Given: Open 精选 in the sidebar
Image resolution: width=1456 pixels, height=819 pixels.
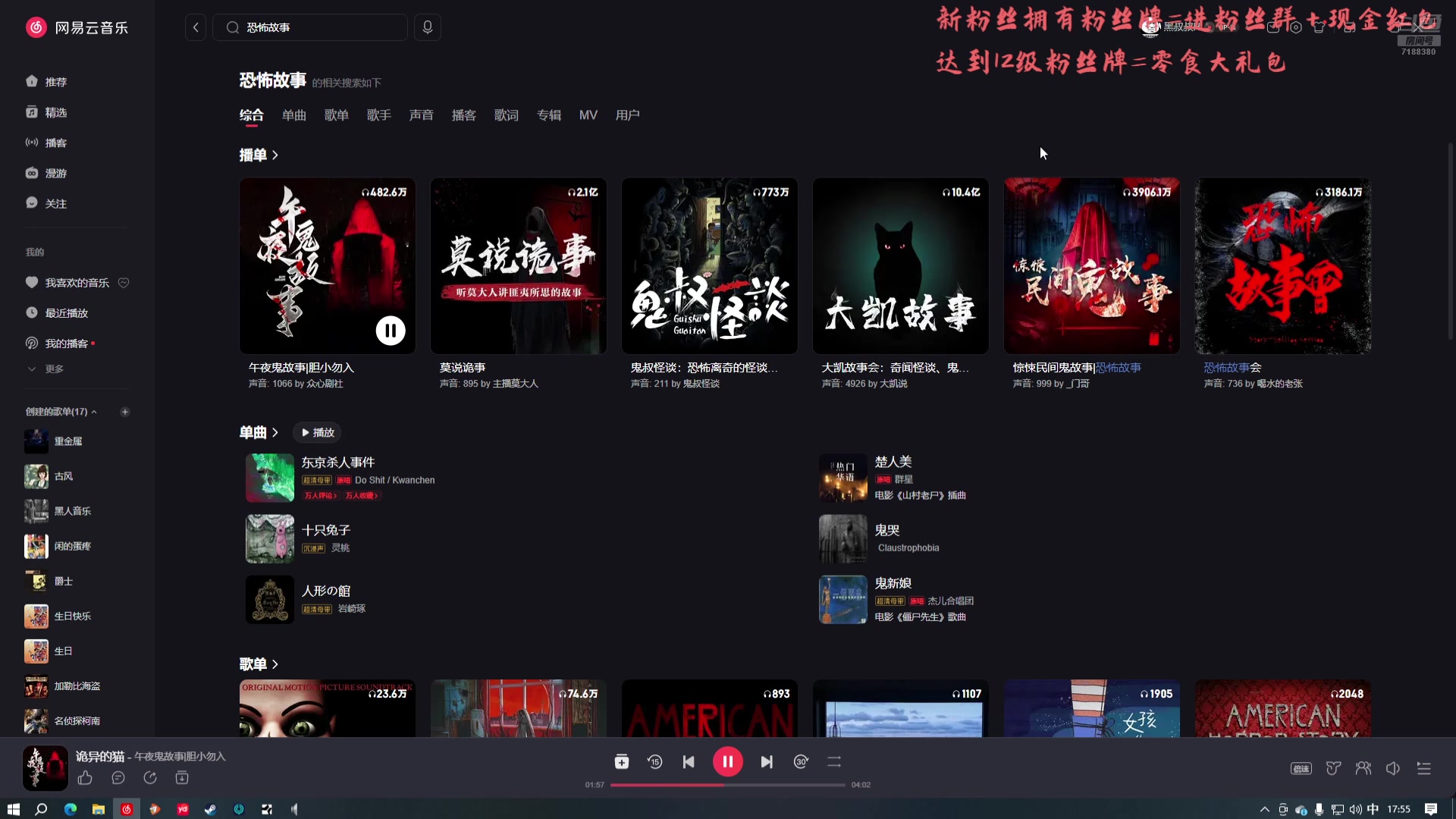Looking at the screenshot, I should (x=47, y=112).
